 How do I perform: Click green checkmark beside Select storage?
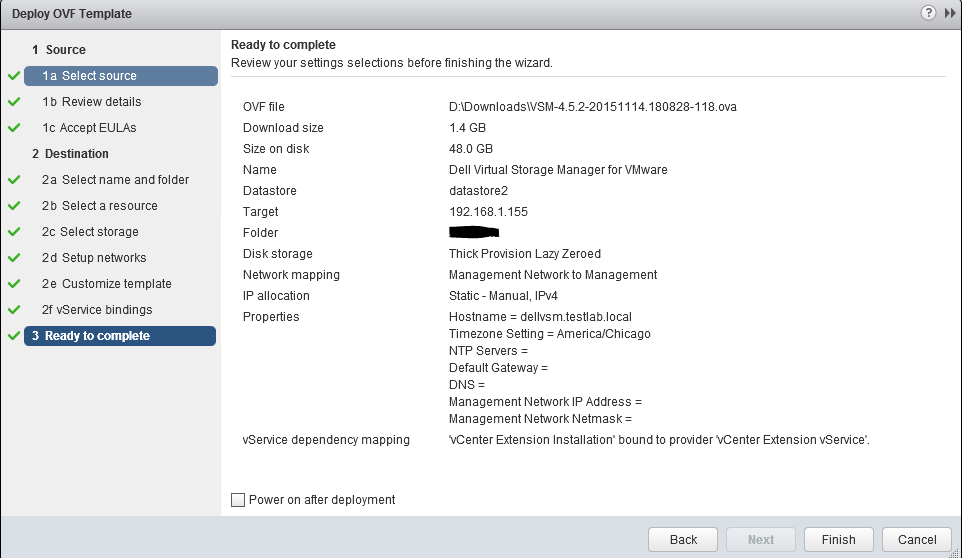(x=13, y=232)
